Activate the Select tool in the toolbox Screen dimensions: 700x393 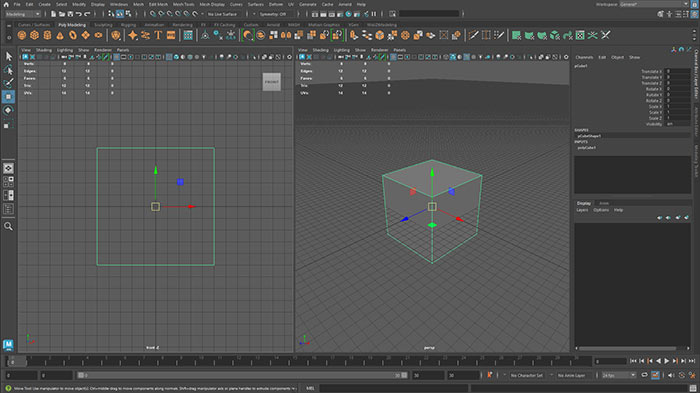(8, 56)
